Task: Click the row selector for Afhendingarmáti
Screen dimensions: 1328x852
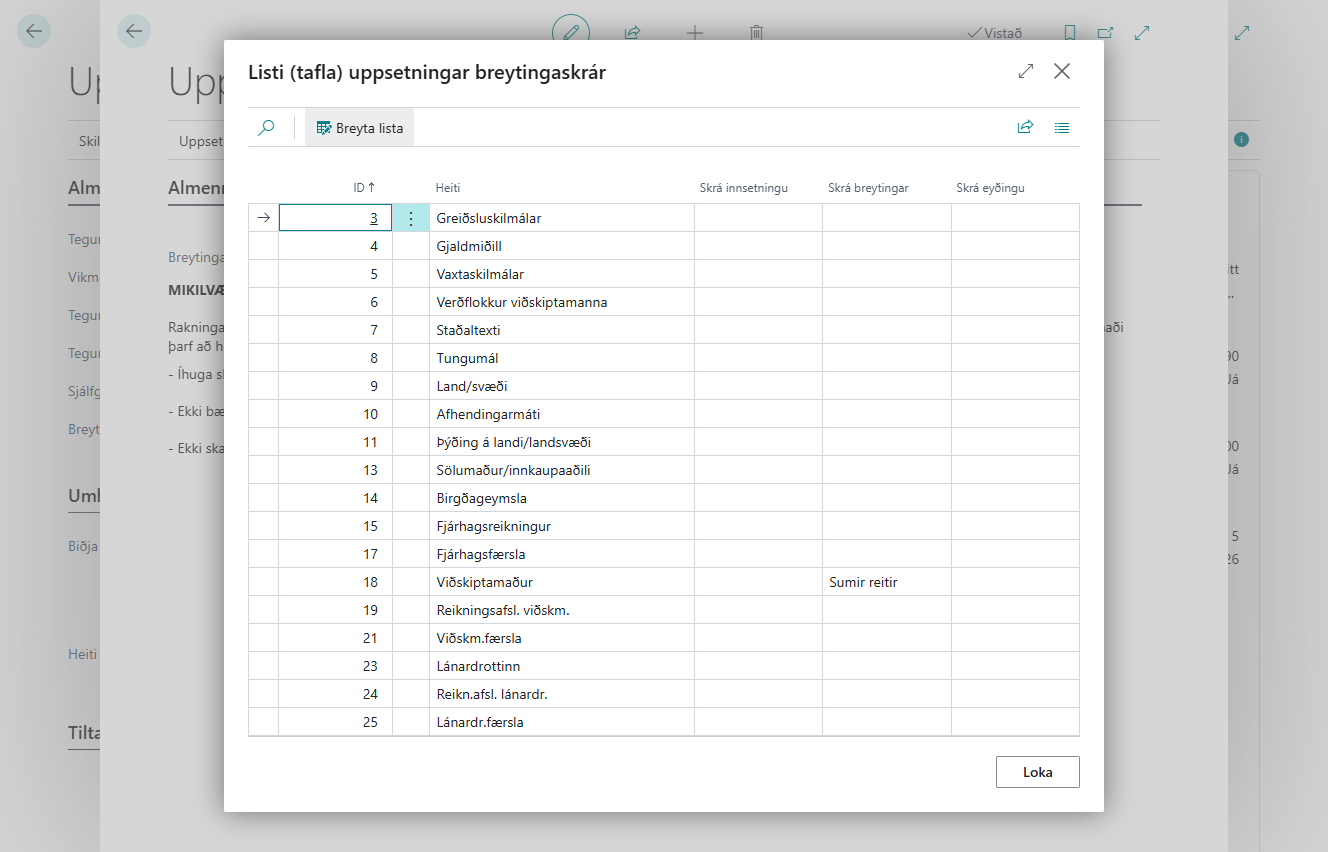Action: (263, 414)
